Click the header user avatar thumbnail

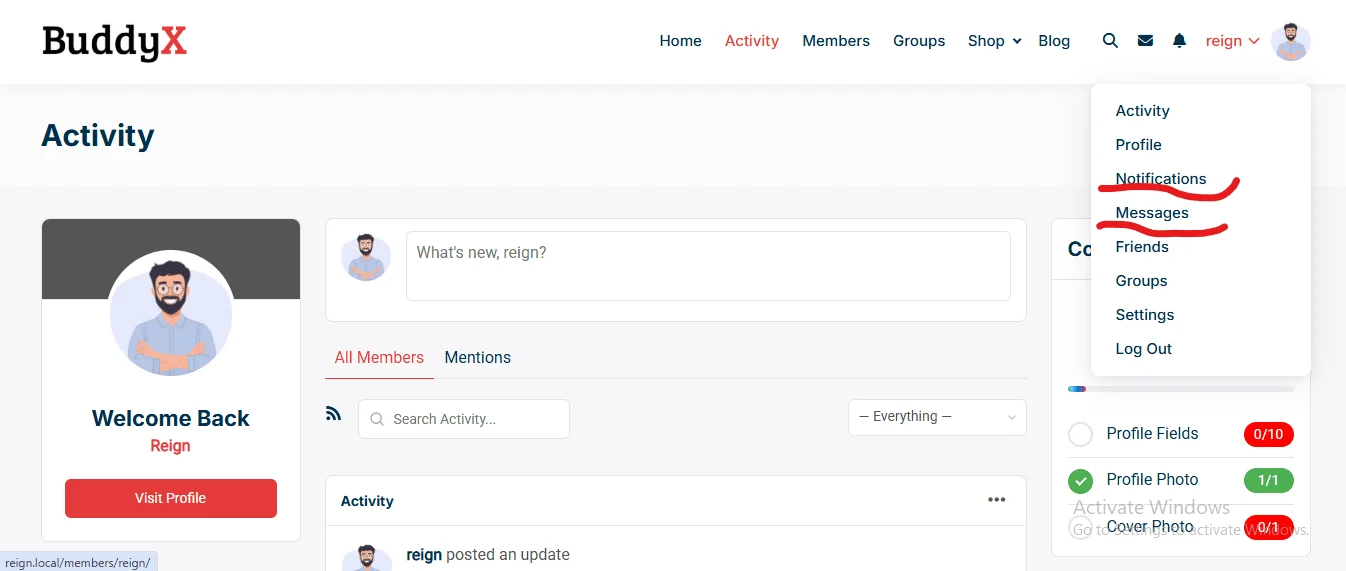[x=1291, y=42]
